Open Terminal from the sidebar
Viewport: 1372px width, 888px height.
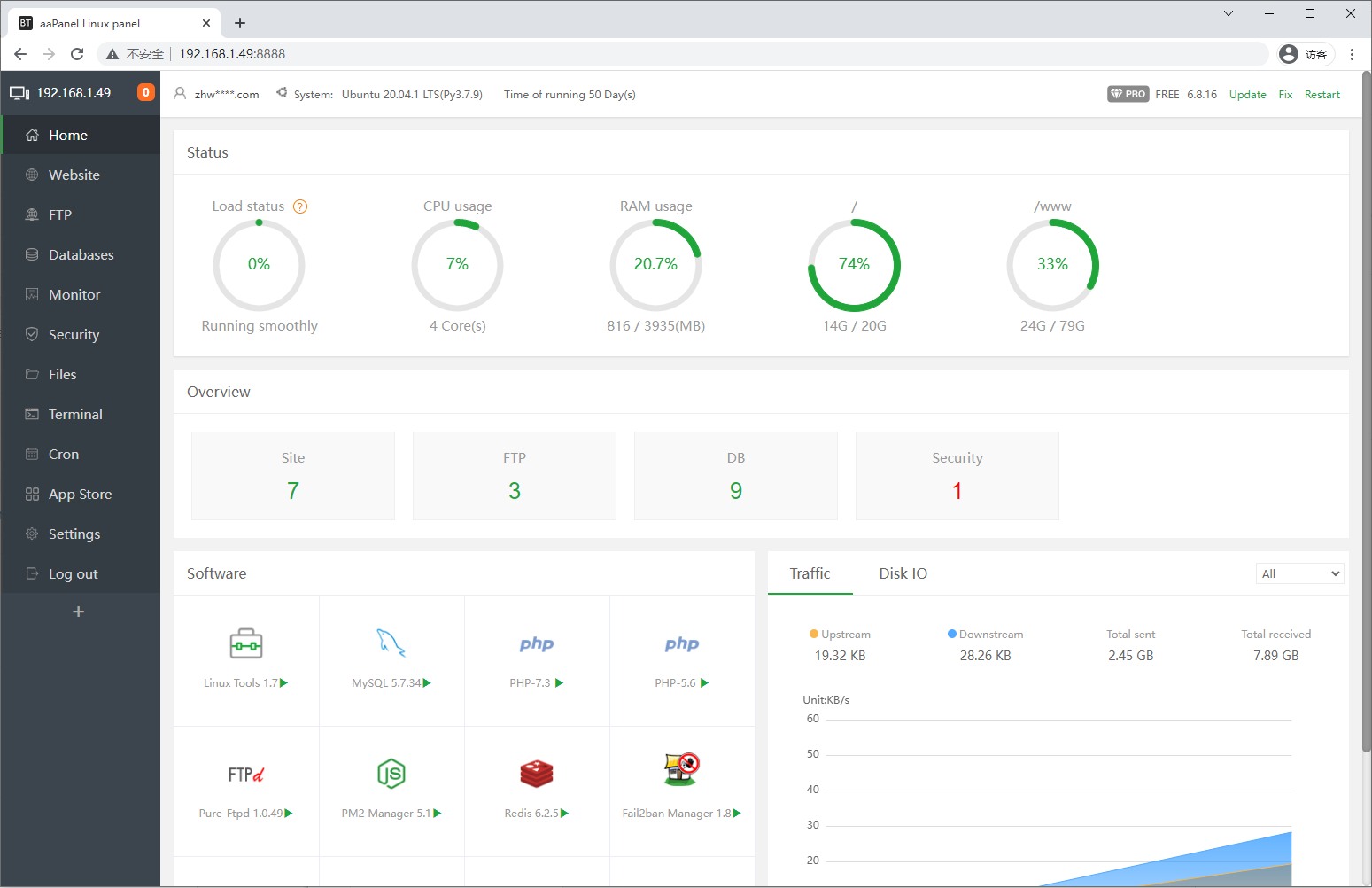point(75,414)
